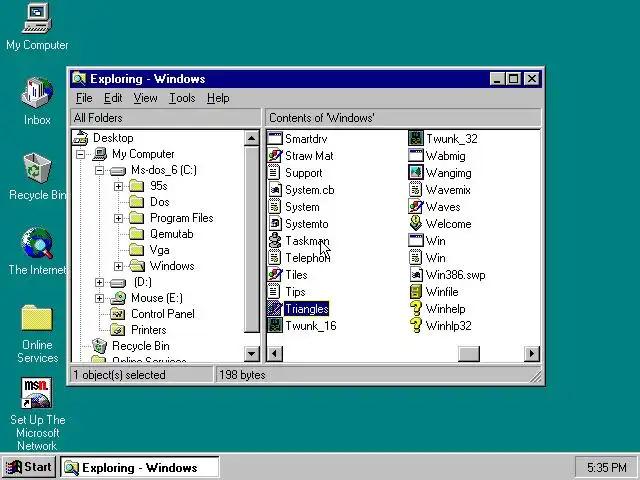
Task: Open the Tools menu
Action: click(x=182, y=98)
